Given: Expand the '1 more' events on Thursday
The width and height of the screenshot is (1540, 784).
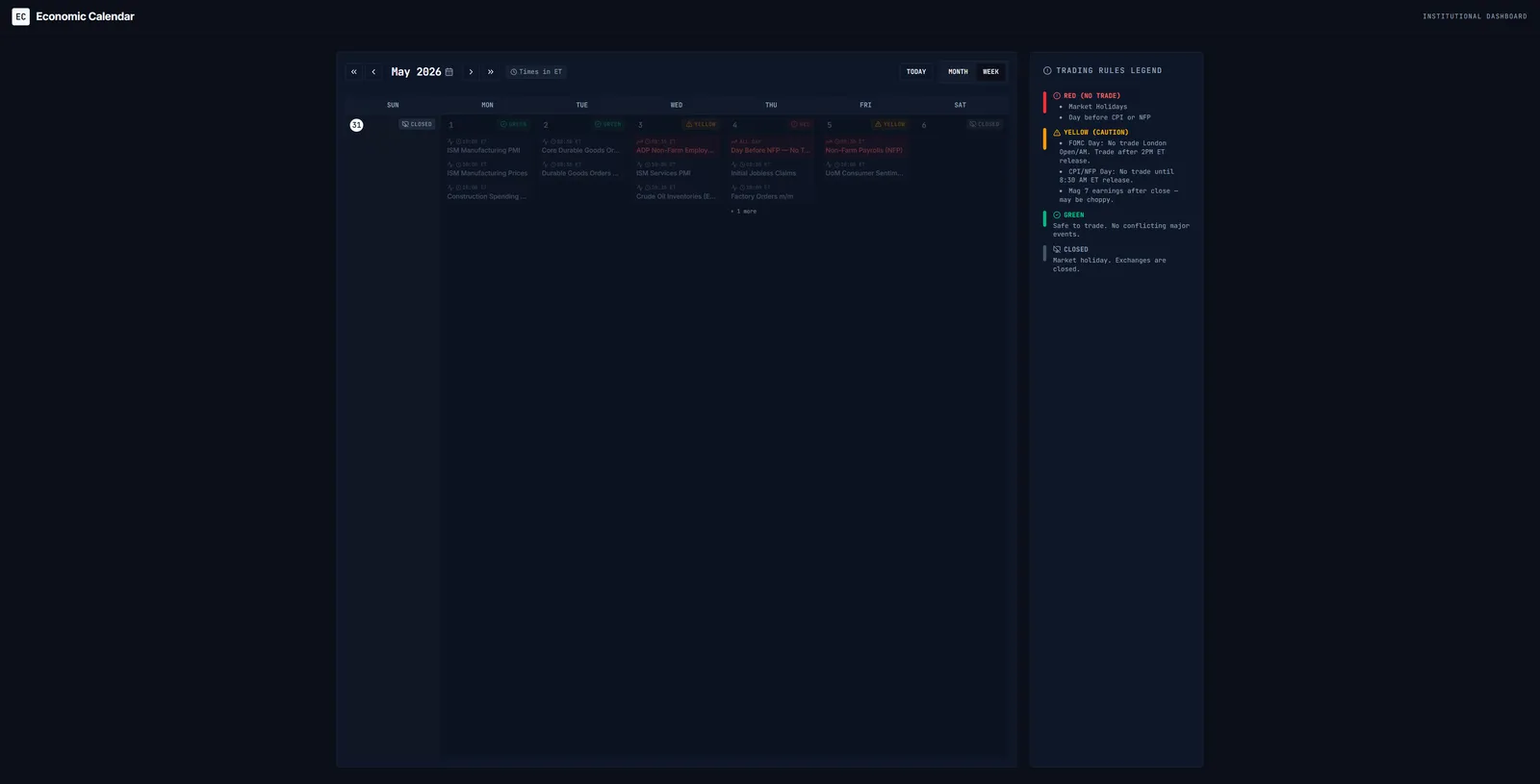Looking at the screenshot, I should click(x=744, y=212).
